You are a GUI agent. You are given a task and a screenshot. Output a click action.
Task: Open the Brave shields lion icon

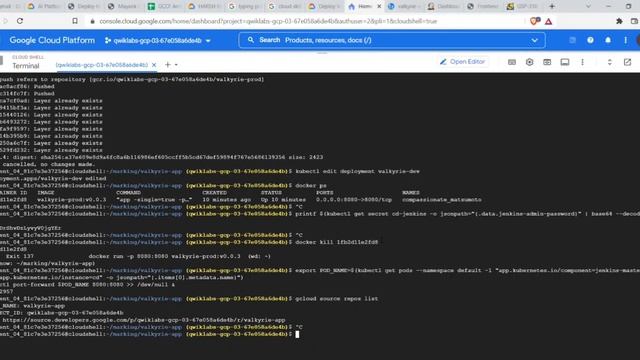click(534, 21)
